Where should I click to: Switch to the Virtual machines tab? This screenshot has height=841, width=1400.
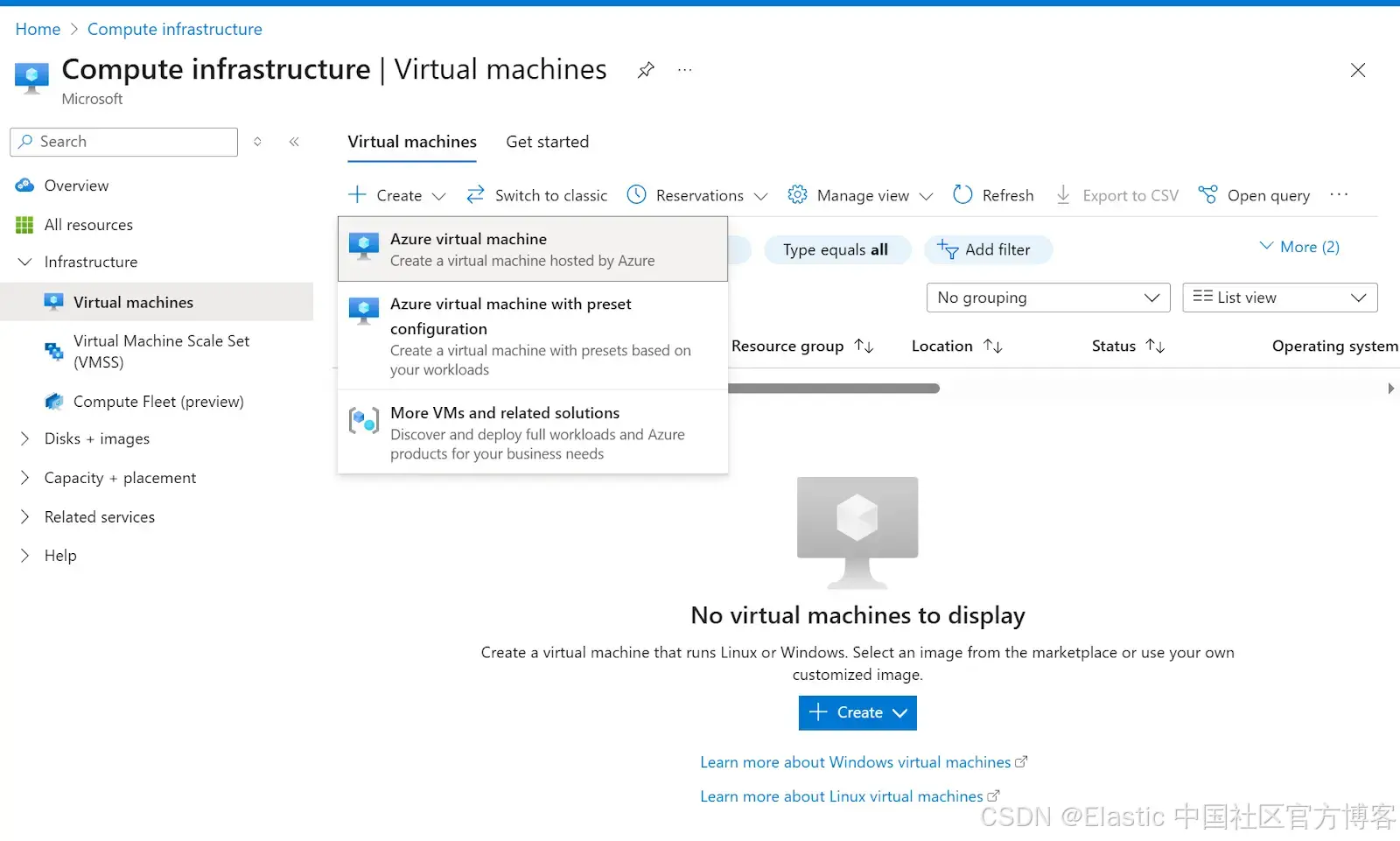click(412, 142)
